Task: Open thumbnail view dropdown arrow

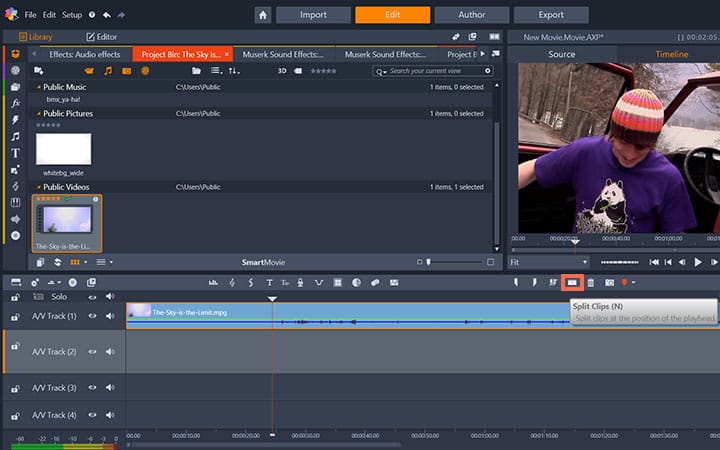Action: pos(85,262)
